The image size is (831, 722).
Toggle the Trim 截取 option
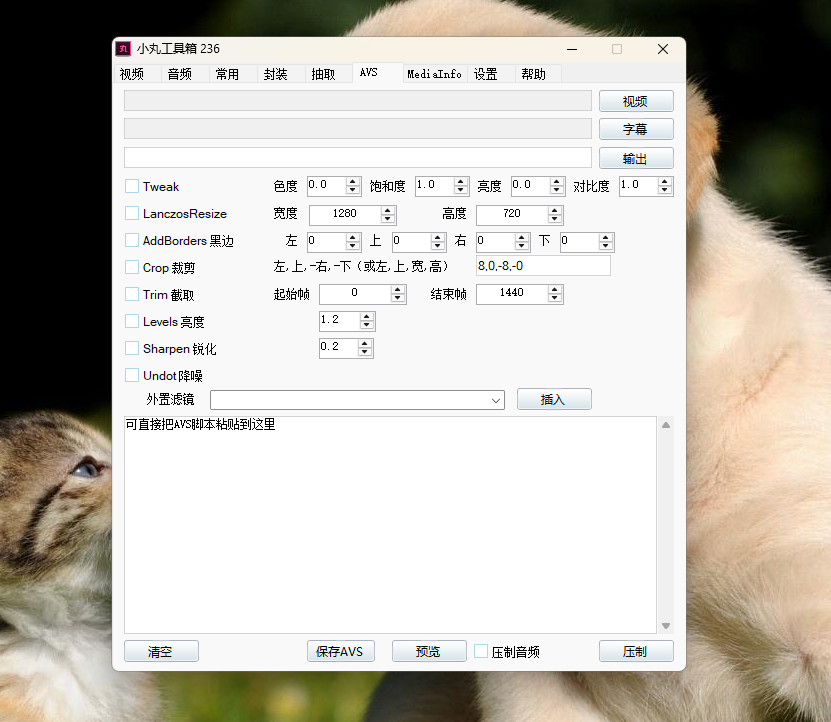(x=131, y=294)
